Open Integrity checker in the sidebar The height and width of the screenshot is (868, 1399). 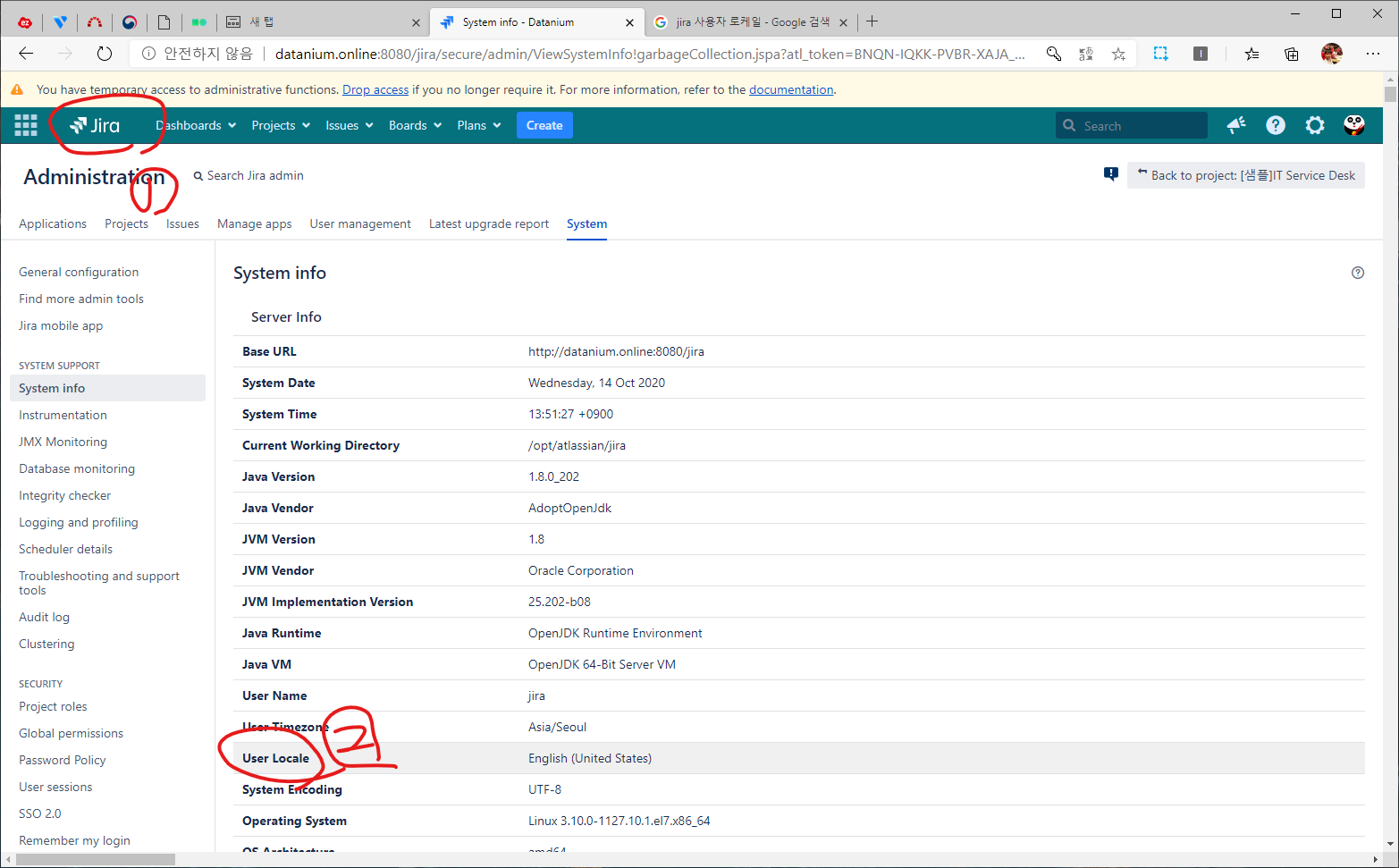coord(64,495)
